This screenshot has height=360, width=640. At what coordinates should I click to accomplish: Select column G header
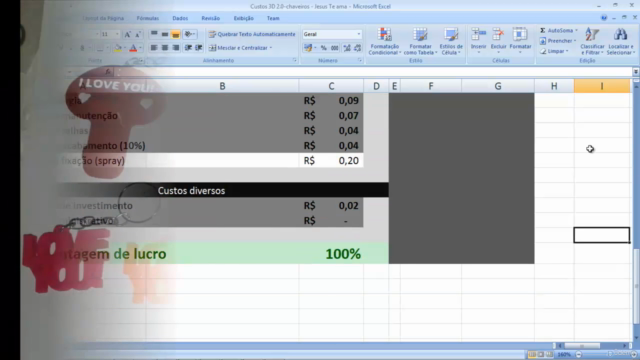tap(498, 86)
